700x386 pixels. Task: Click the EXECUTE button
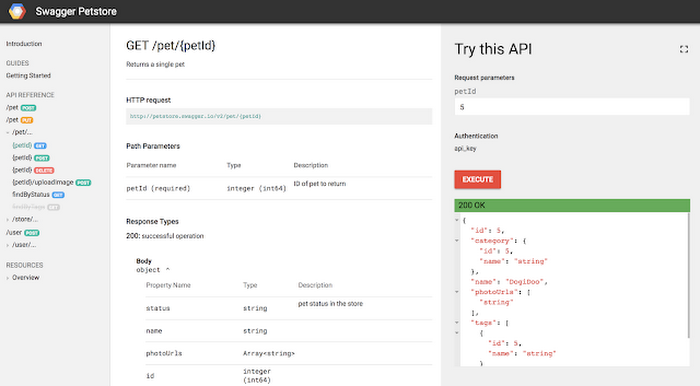click(477, 179)
